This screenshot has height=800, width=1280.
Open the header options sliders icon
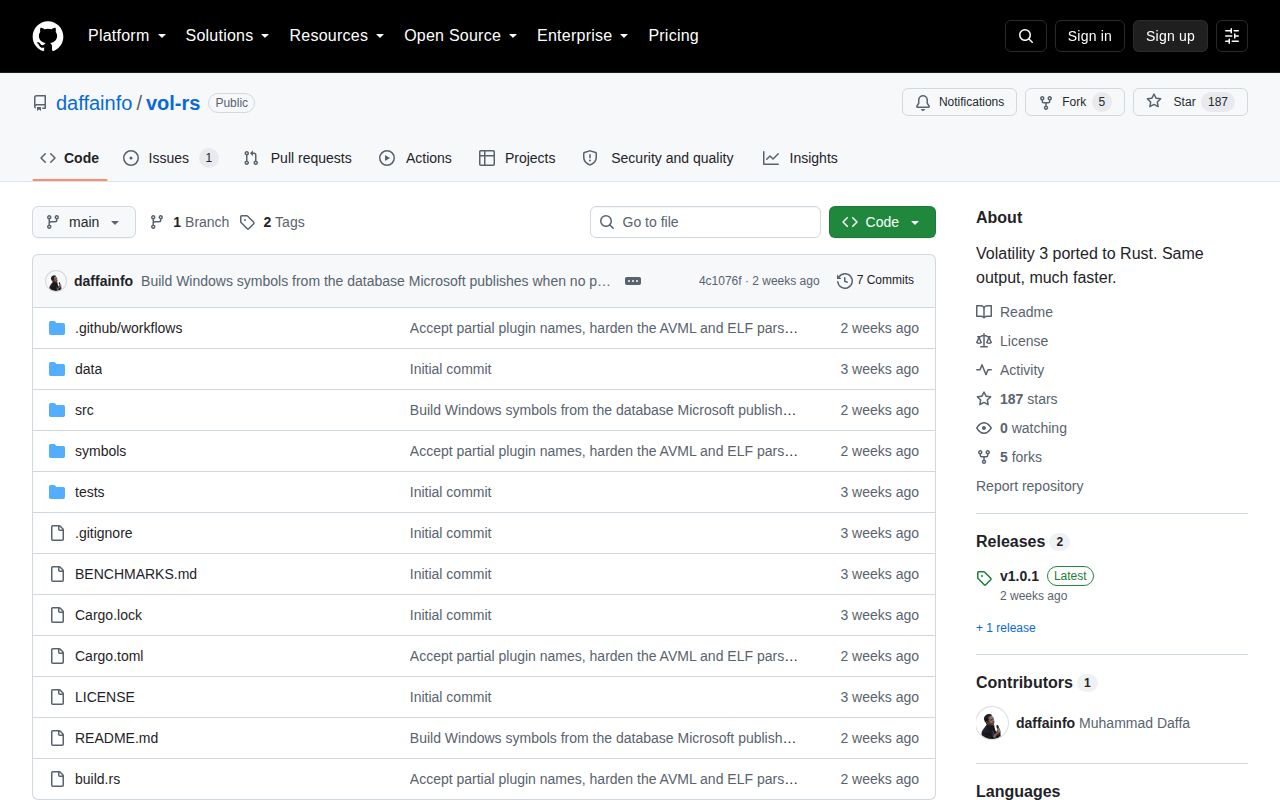[1232, 36]
